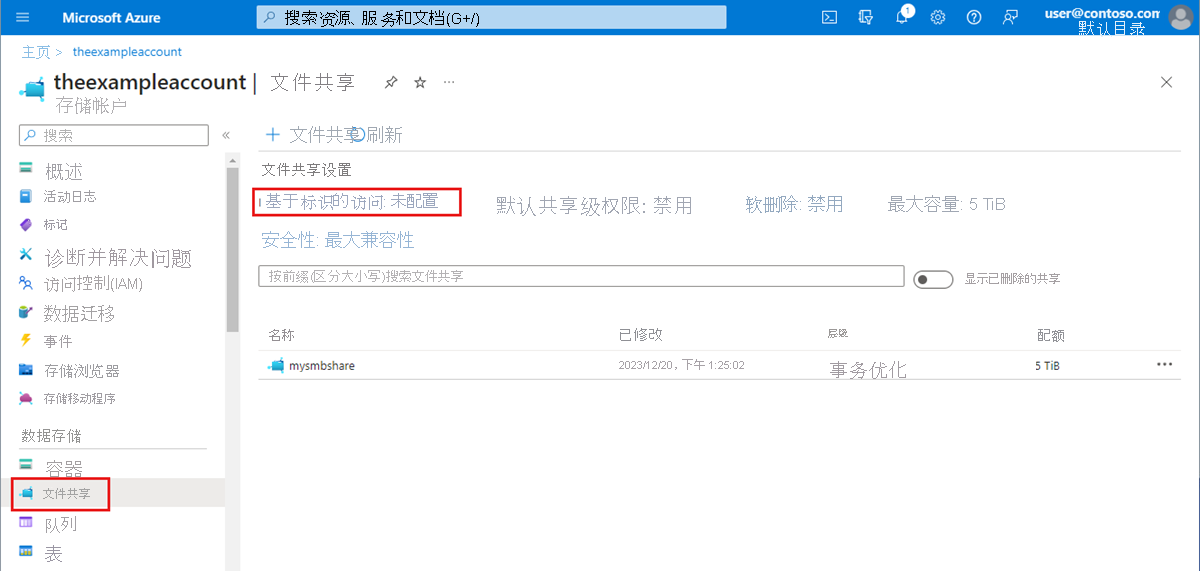Image resolution: width=1200 pixels, height=571 pixels.
Task: Click the 访问控制(IAM) people icon
Action: coord(26,283)
